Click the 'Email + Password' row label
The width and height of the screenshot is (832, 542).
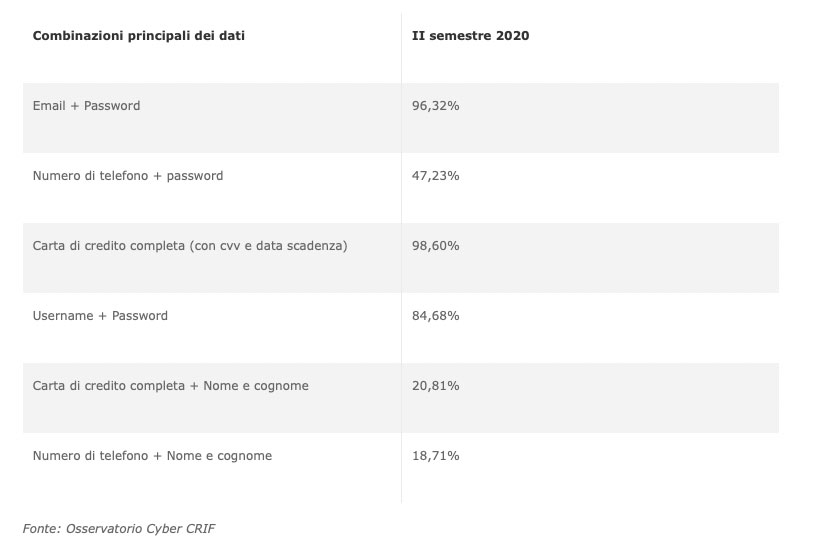tap(87, 106)
